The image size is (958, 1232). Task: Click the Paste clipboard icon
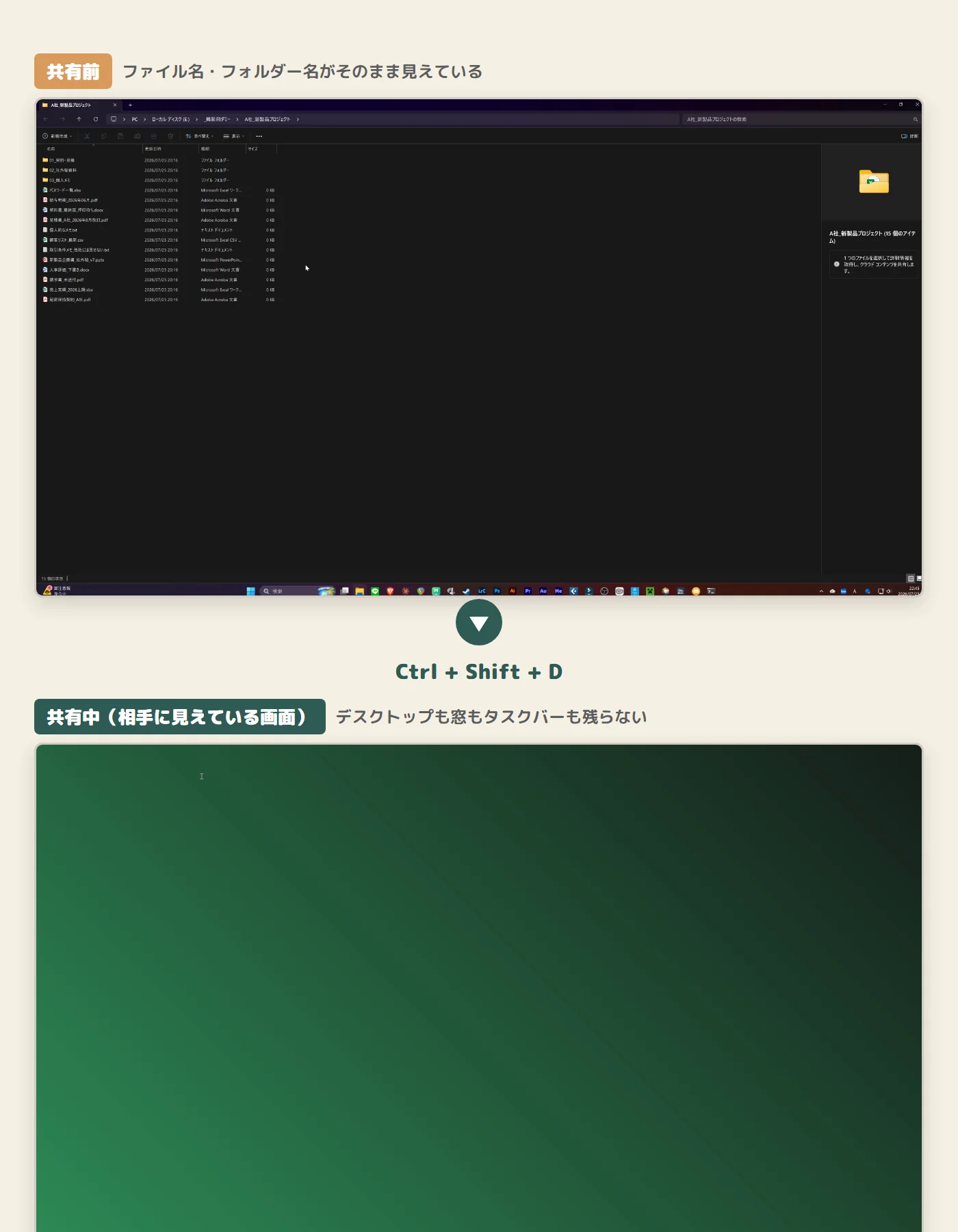point(120,136)
